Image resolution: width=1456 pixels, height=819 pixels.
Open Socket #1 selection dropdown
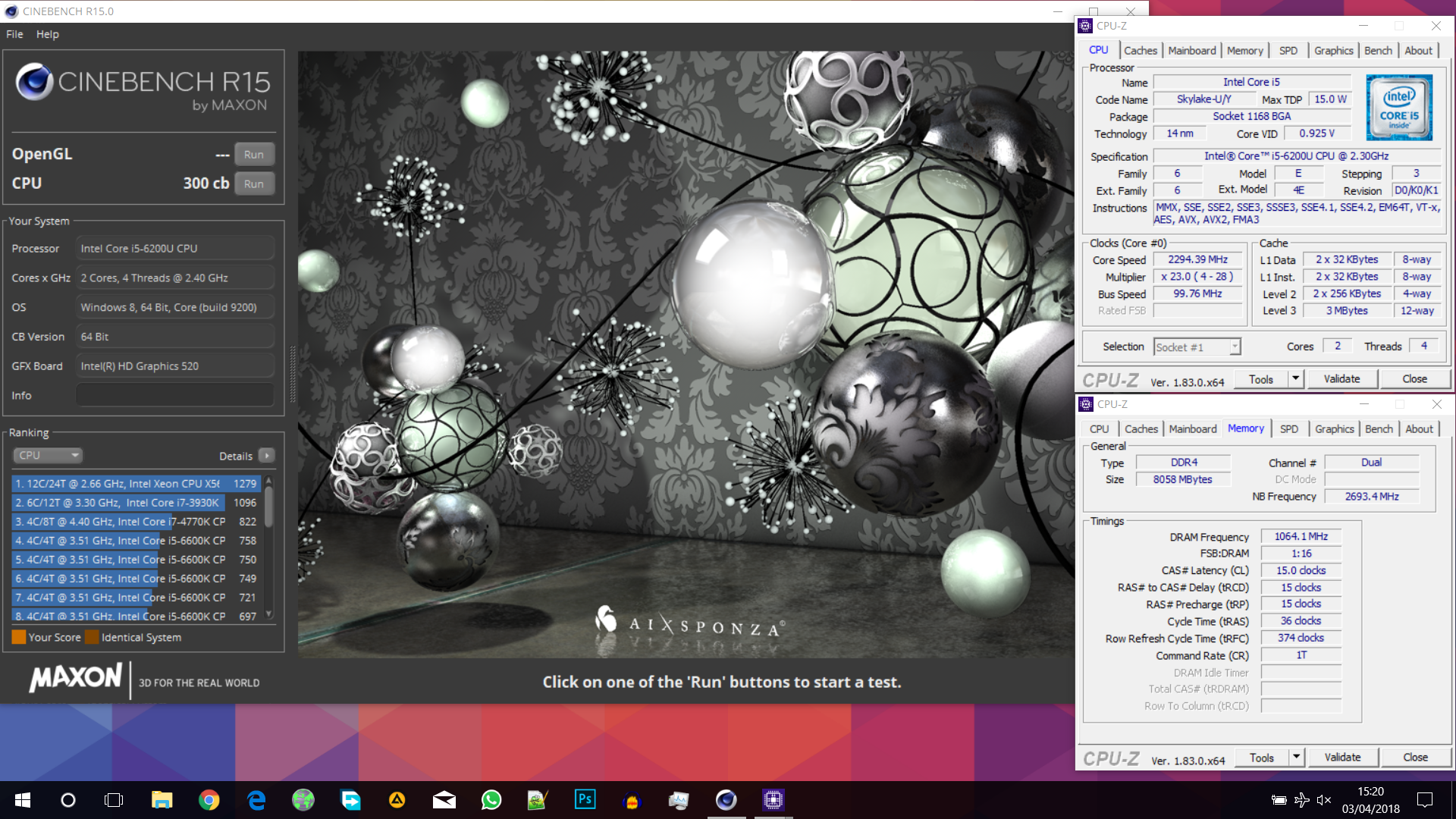[1197, 347]
